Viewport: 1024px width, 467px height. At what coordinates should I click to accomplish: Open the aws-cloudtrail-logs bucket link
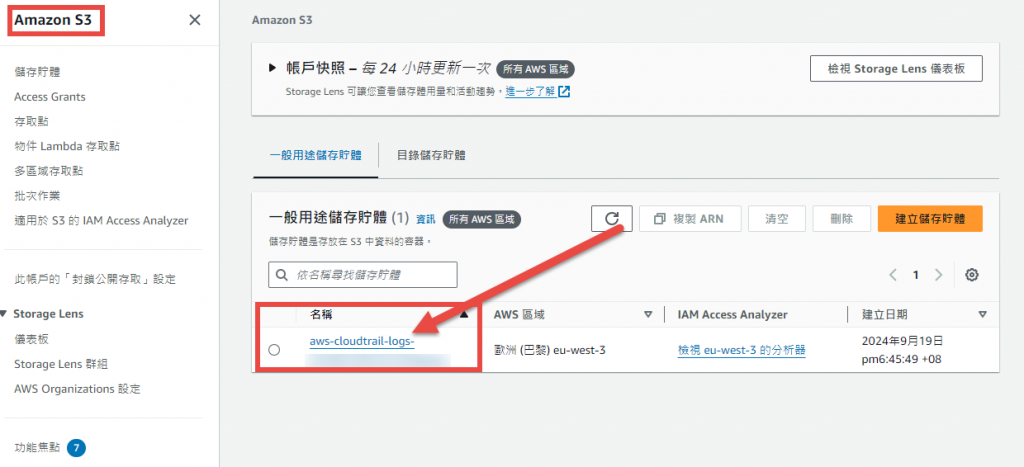[362, 342]
